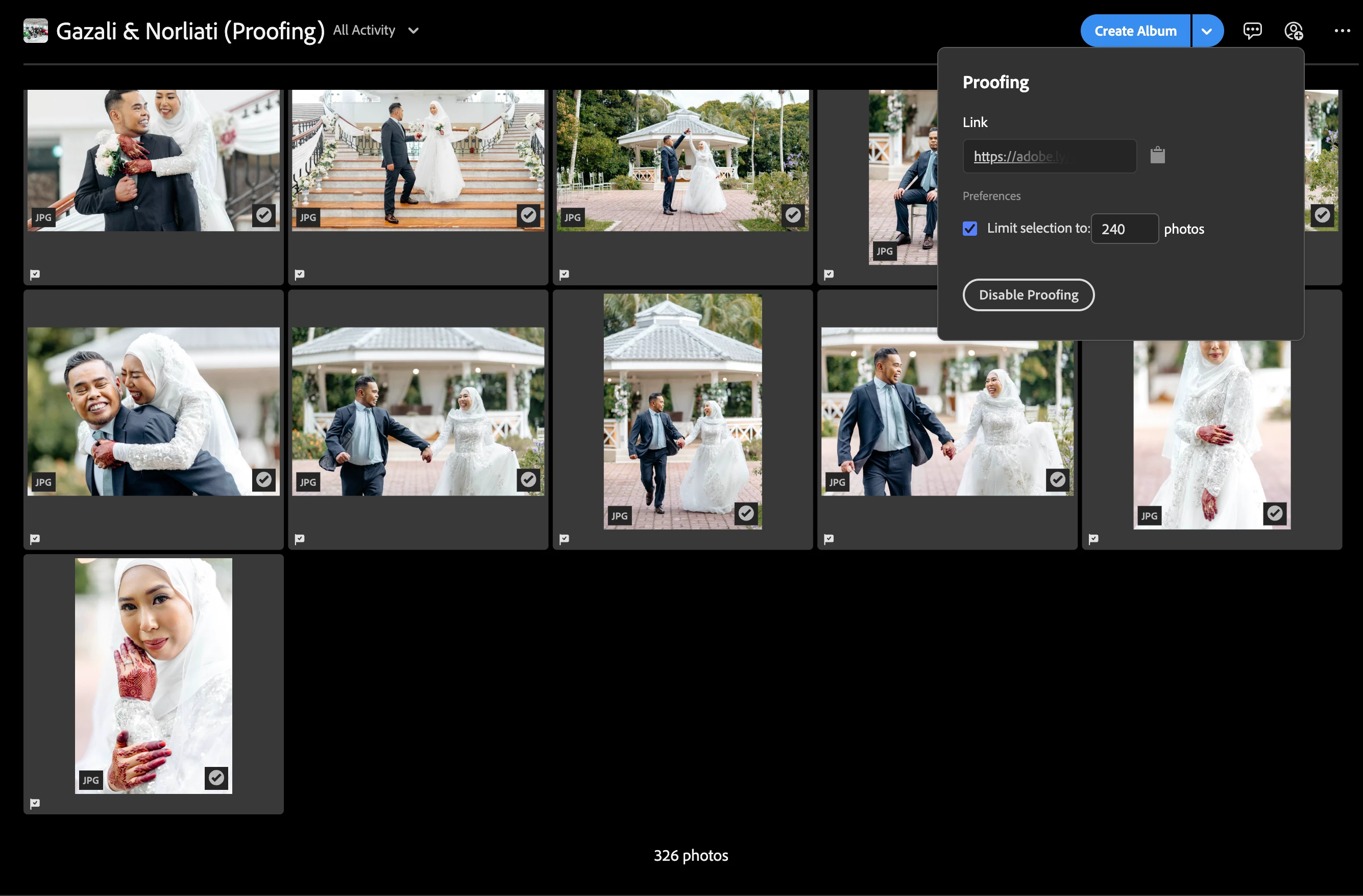
Task: Click flag icon under staircase couple photo
Action: click(x=300, y=274)
